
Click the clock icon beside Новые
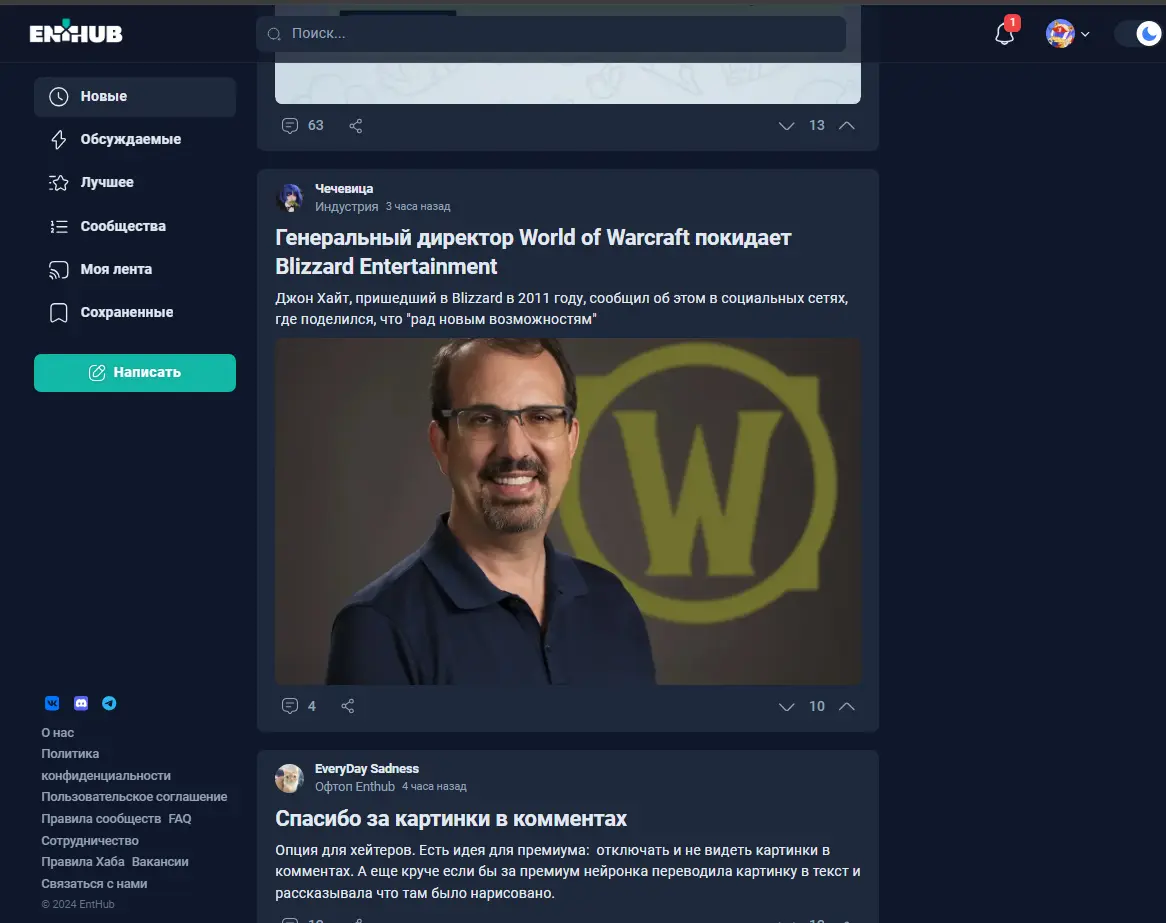coord(59,97)
